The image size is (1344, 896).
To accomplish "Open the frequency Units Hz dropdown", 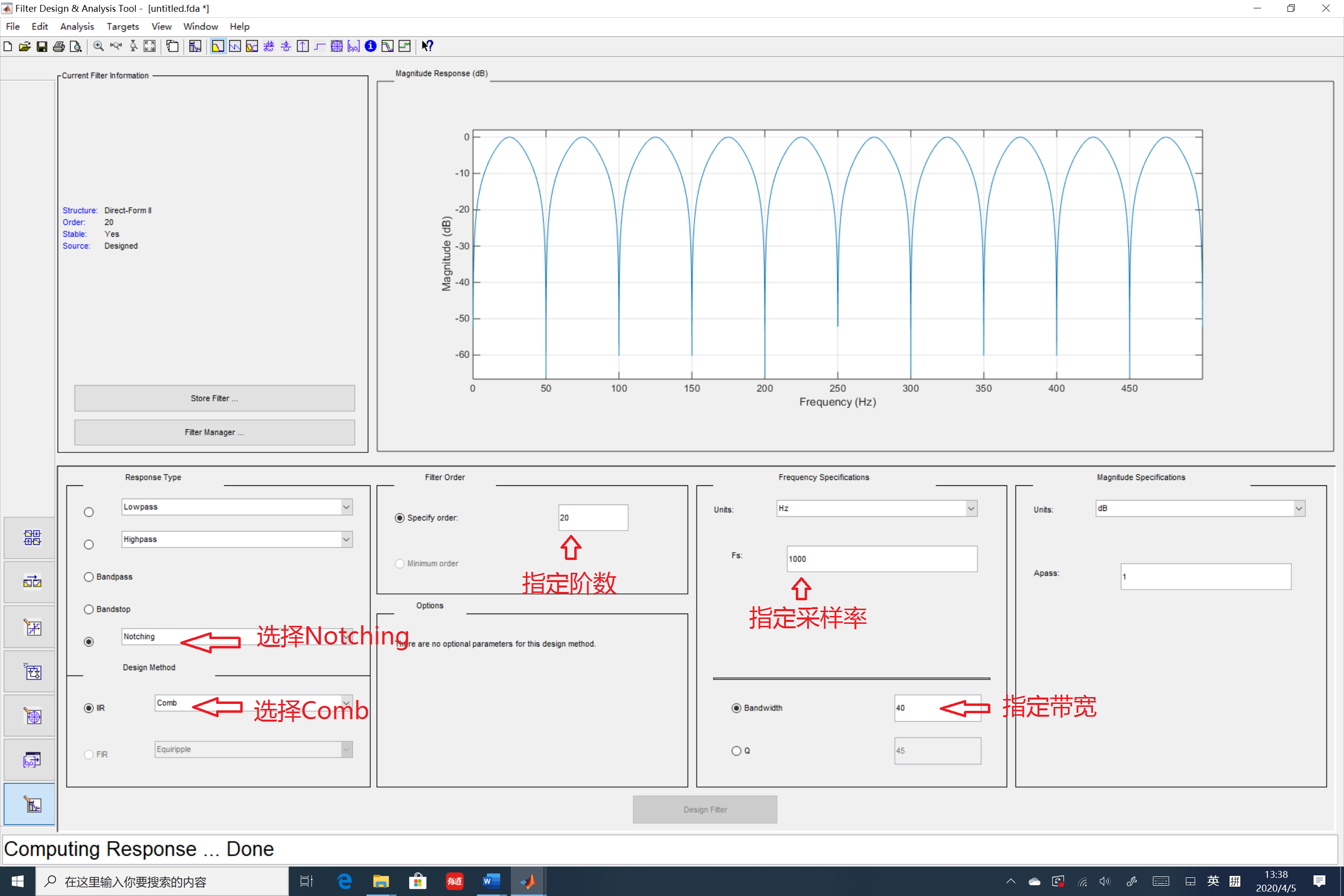I will pyautogui.click(x=971, y=508).
